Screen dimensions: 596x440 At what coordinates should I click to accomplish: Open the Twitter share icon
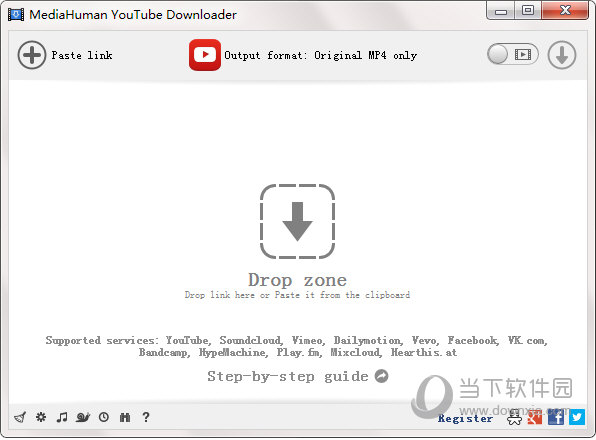tap(577, 417)
